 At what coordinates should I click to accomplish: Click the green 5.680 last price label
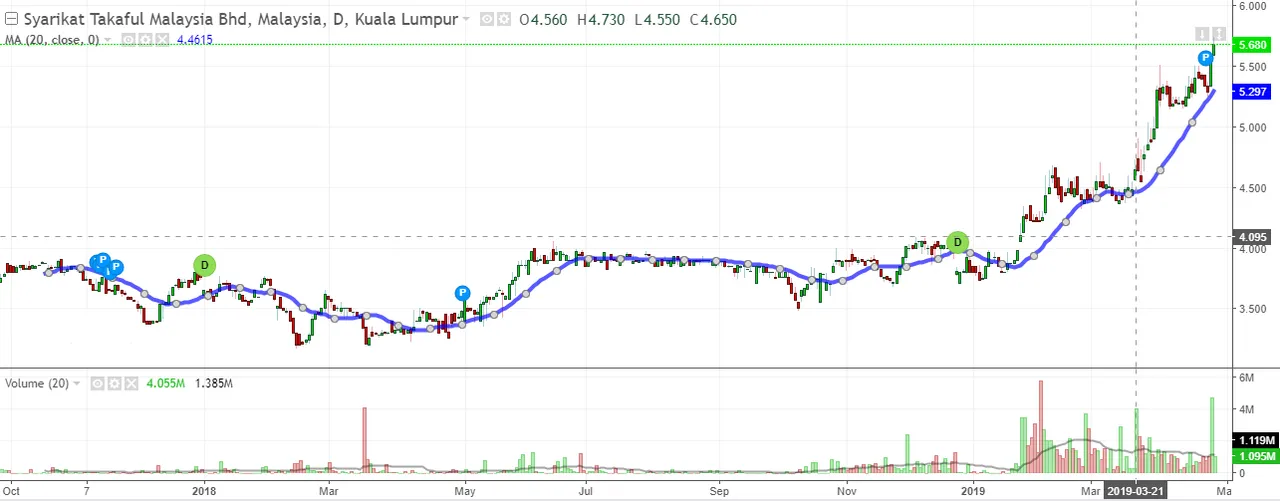tap(1254, 45)
